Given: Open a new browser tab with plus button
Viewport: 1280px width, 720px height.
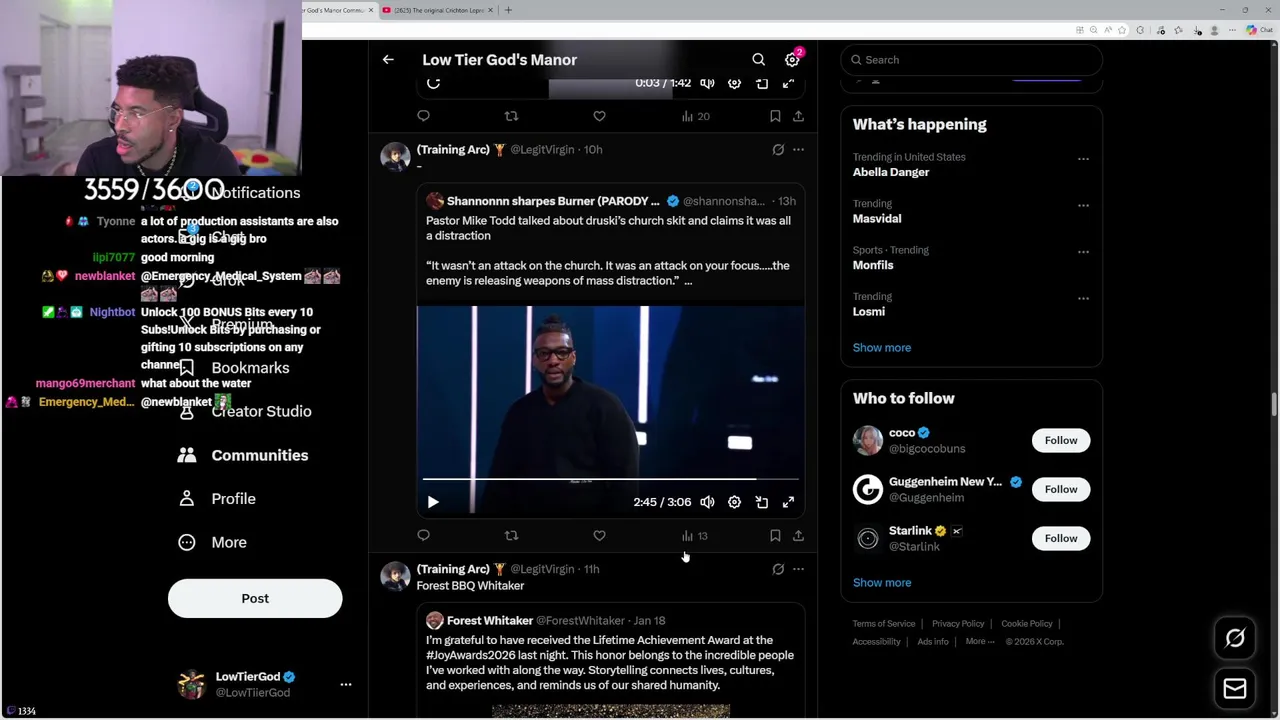Looking at the screenshot, I should (x=508, y=10).
